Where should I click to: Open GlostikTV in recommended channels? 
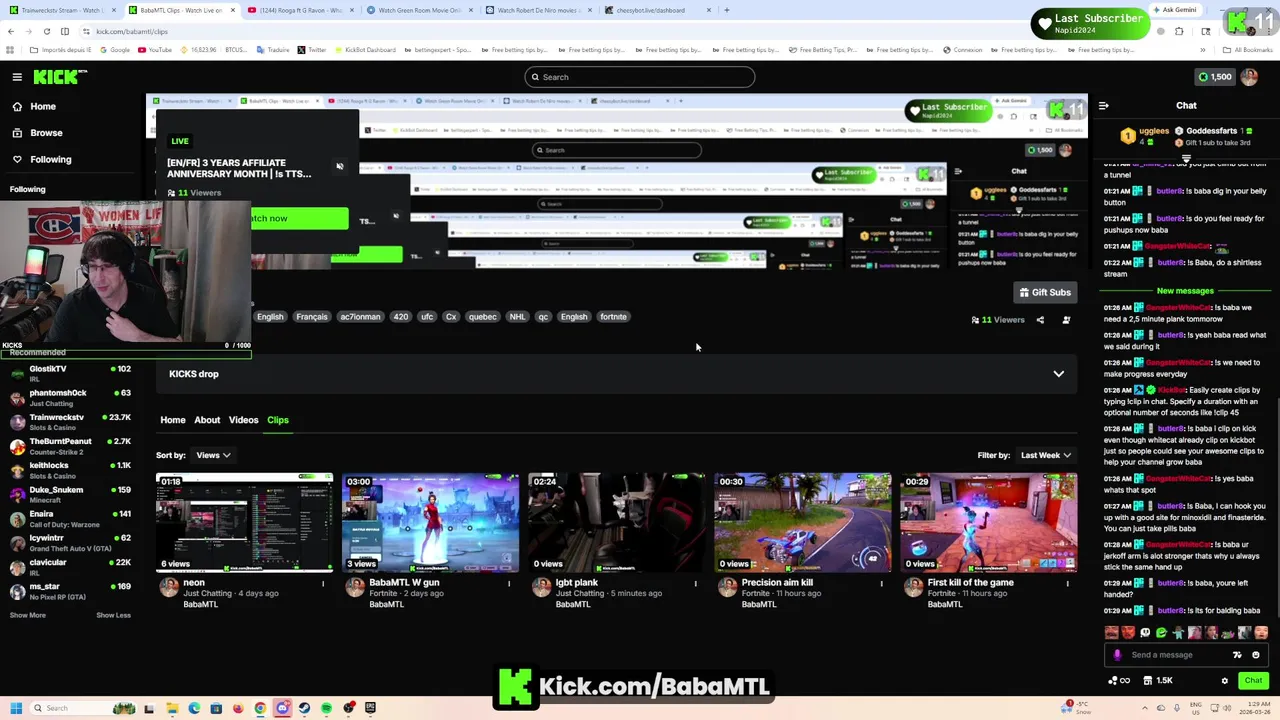click(70, 373)
